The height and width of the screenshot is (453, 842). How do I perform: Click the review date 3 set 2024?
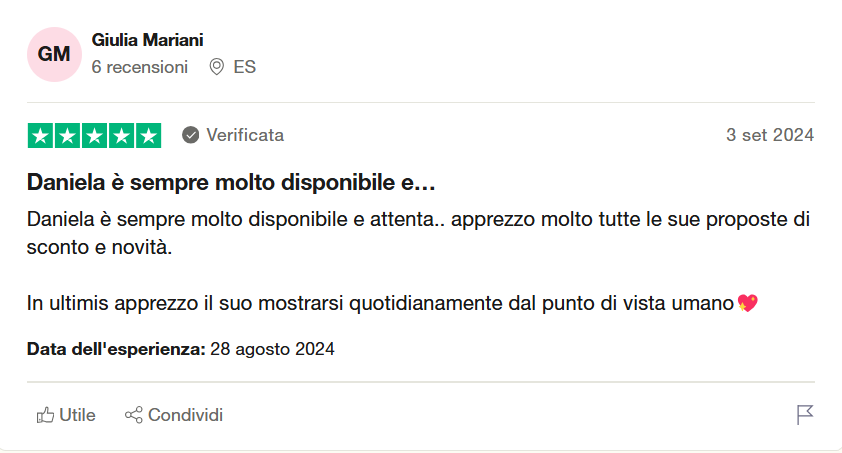tap(769, 135)
